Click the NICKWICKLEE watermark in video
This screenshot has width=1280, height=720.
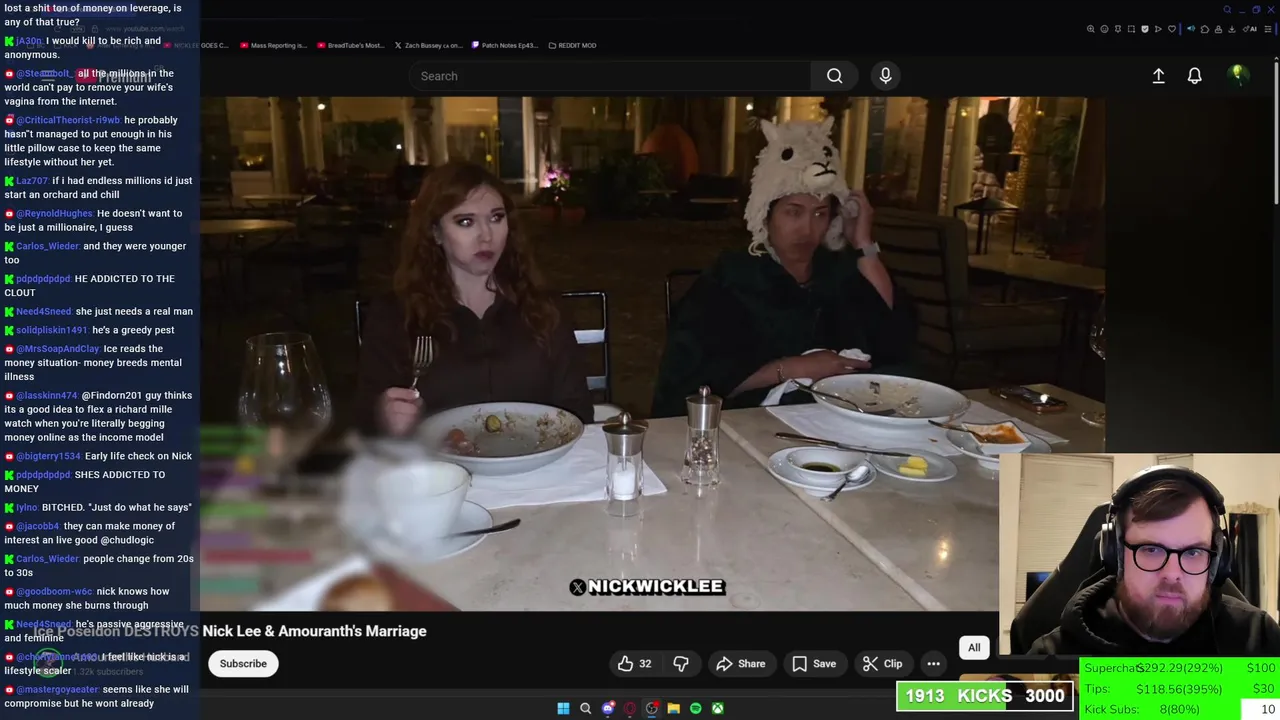click(x=647, y=587)
